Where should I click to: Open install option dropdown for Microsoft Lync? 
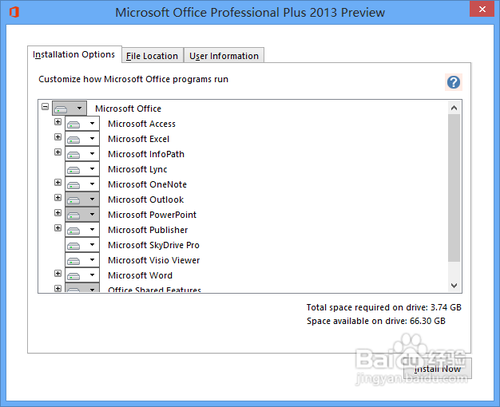click(x=82, y=169)
